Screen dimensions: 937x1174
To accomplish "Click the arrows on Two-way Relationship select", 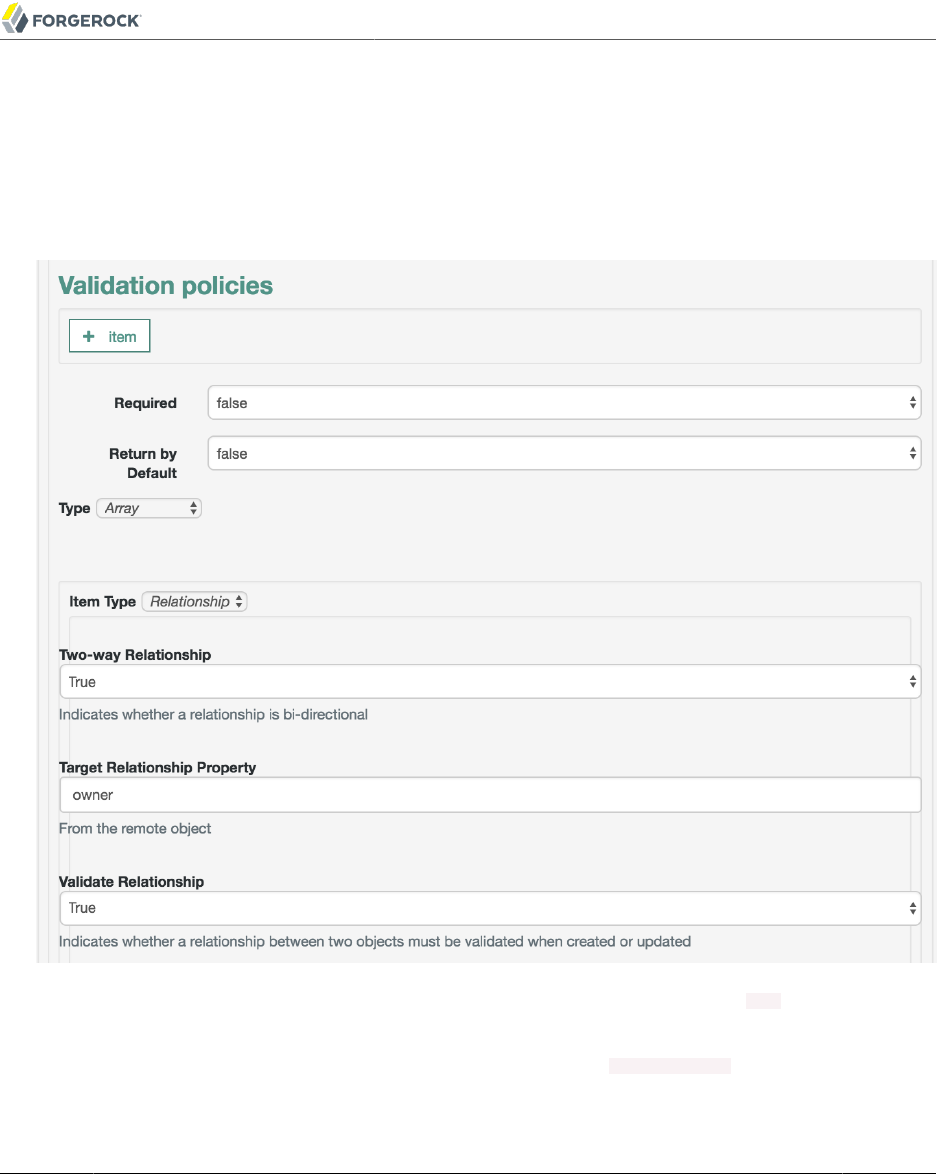I will (x=912, y=682).
